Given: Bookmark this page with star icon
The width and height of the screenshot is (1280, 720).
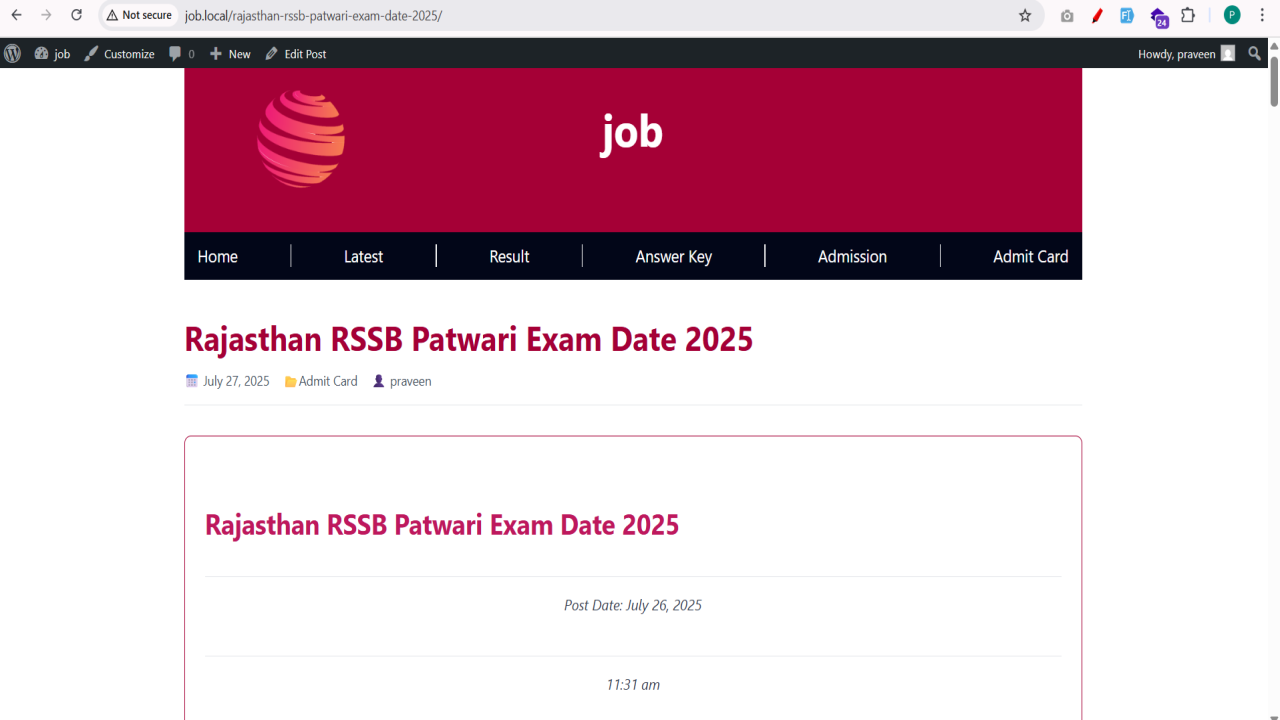Looking at the screenshot, I should click(1025, 15).
